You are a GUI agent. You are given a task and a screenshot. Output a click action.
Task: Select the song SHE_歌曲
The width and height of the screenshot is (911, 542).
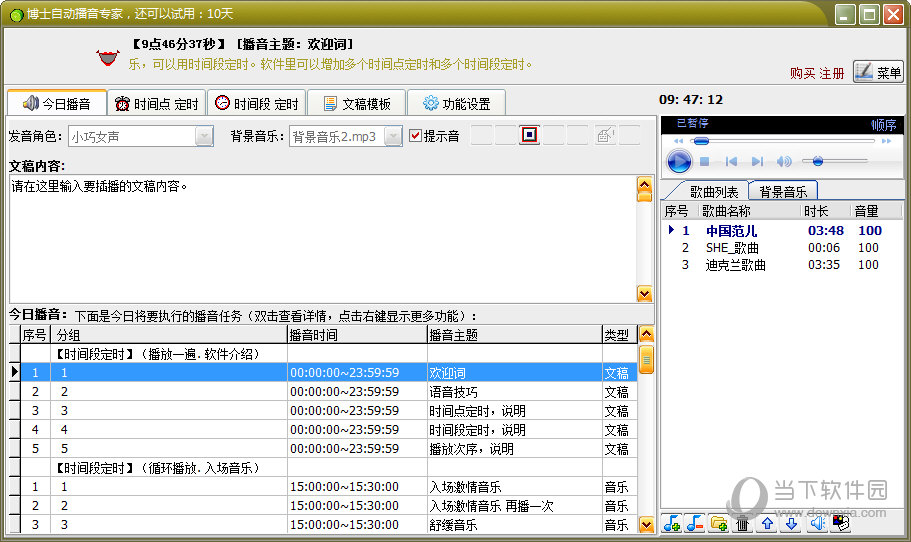pyautogui.click(x=732, y=248)
